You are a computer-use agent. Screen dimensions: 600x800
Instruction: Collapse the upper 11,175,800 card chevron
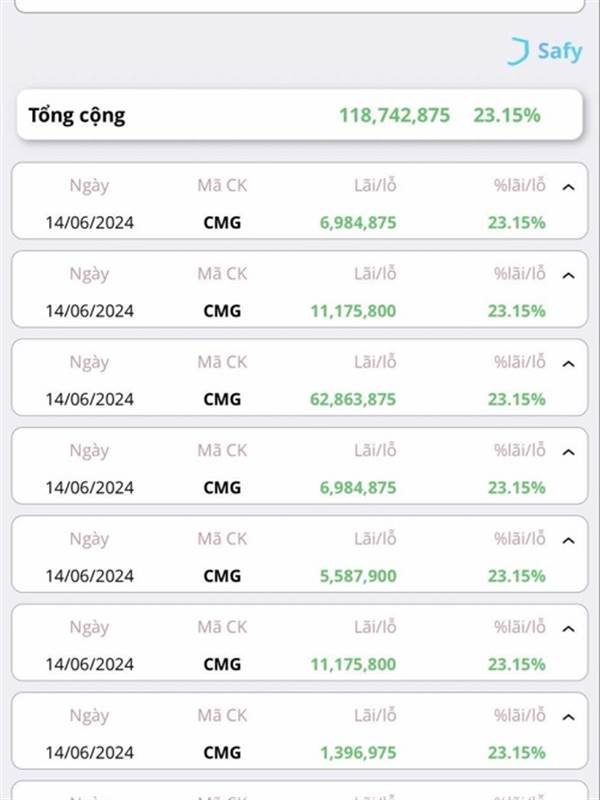tap(568, 276)
